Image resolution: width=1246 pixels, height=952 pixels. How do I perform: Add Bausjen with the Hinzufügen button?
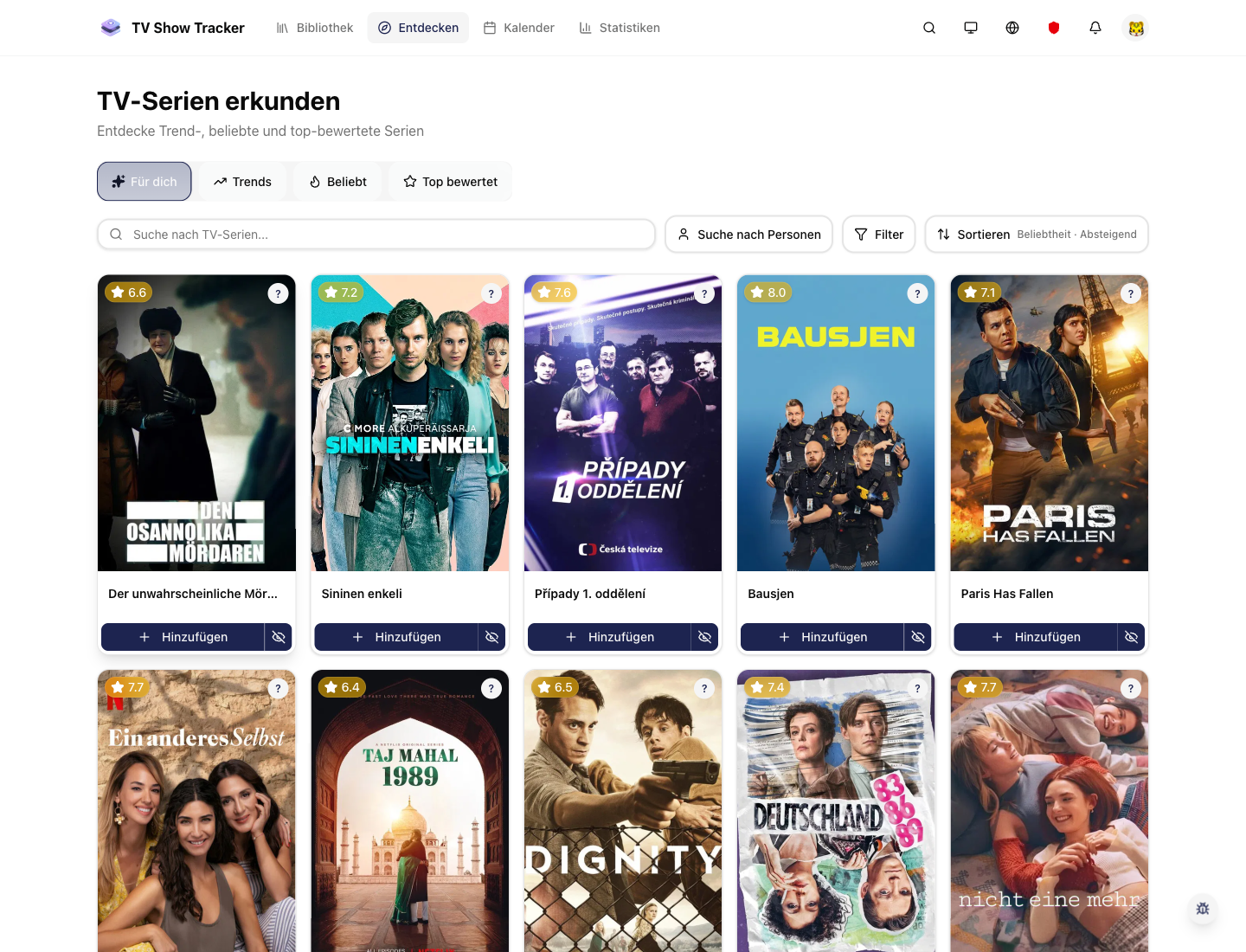822,637
